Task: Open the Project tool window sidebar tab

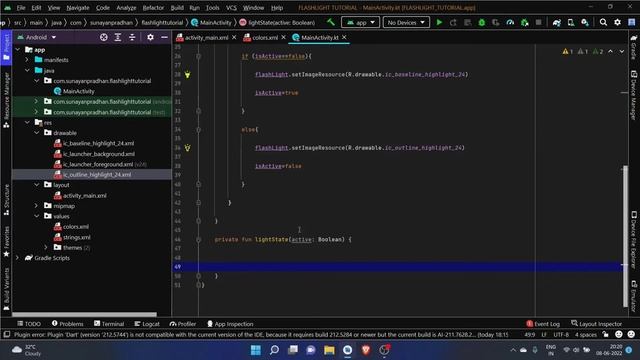Action: point(6,47)
